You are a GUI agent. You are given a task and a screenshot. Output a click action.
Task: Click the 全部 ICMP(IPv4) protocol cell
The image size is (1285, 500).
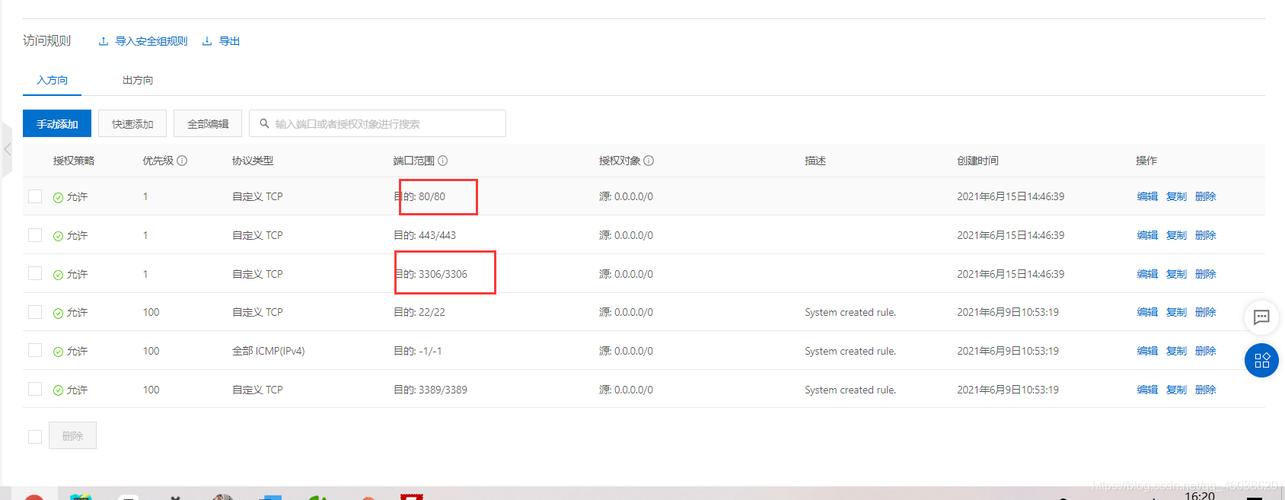click(269, 352)
